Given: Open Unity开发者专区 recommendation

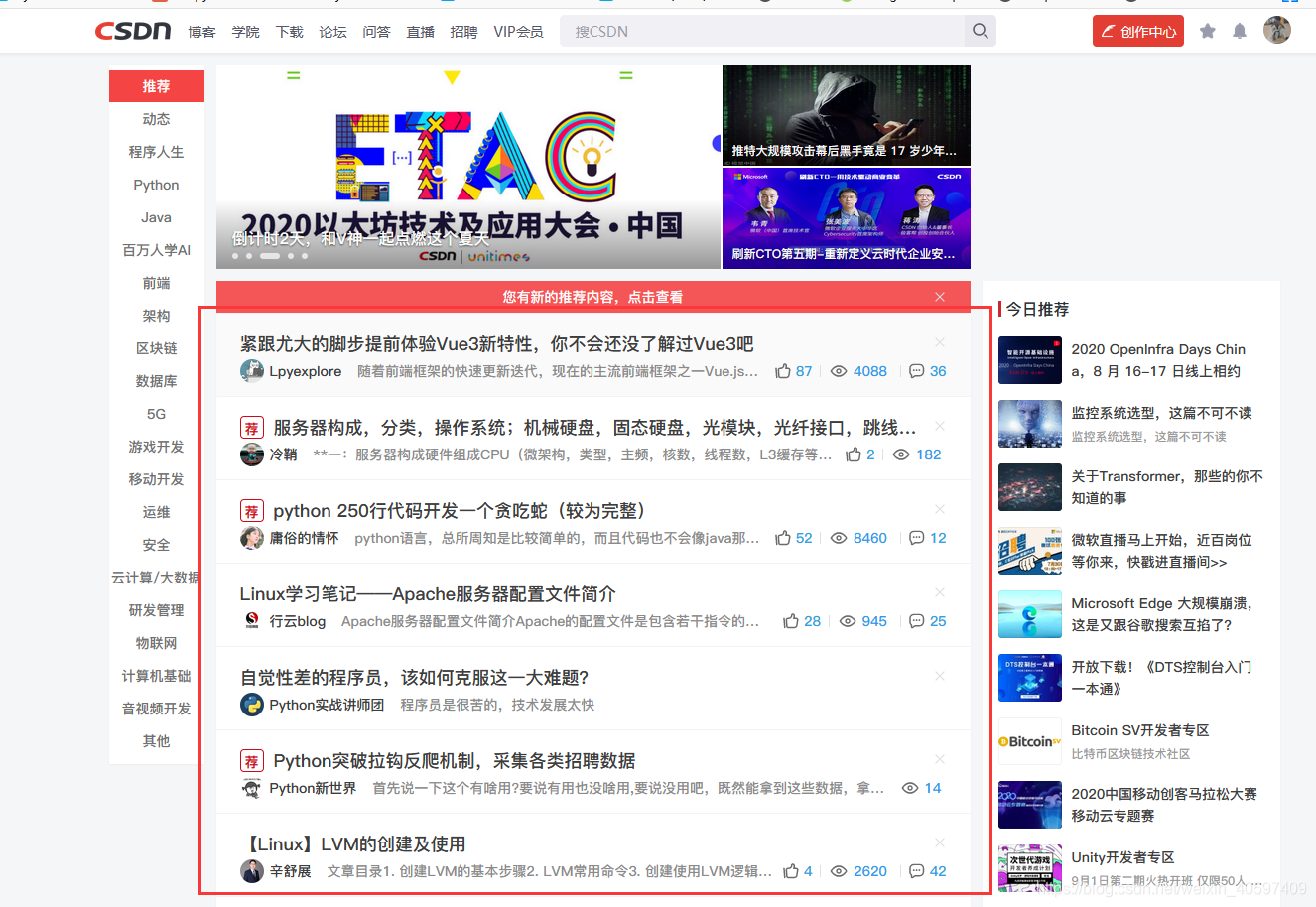Looking at the screenshot, I should pos(1122,857).
